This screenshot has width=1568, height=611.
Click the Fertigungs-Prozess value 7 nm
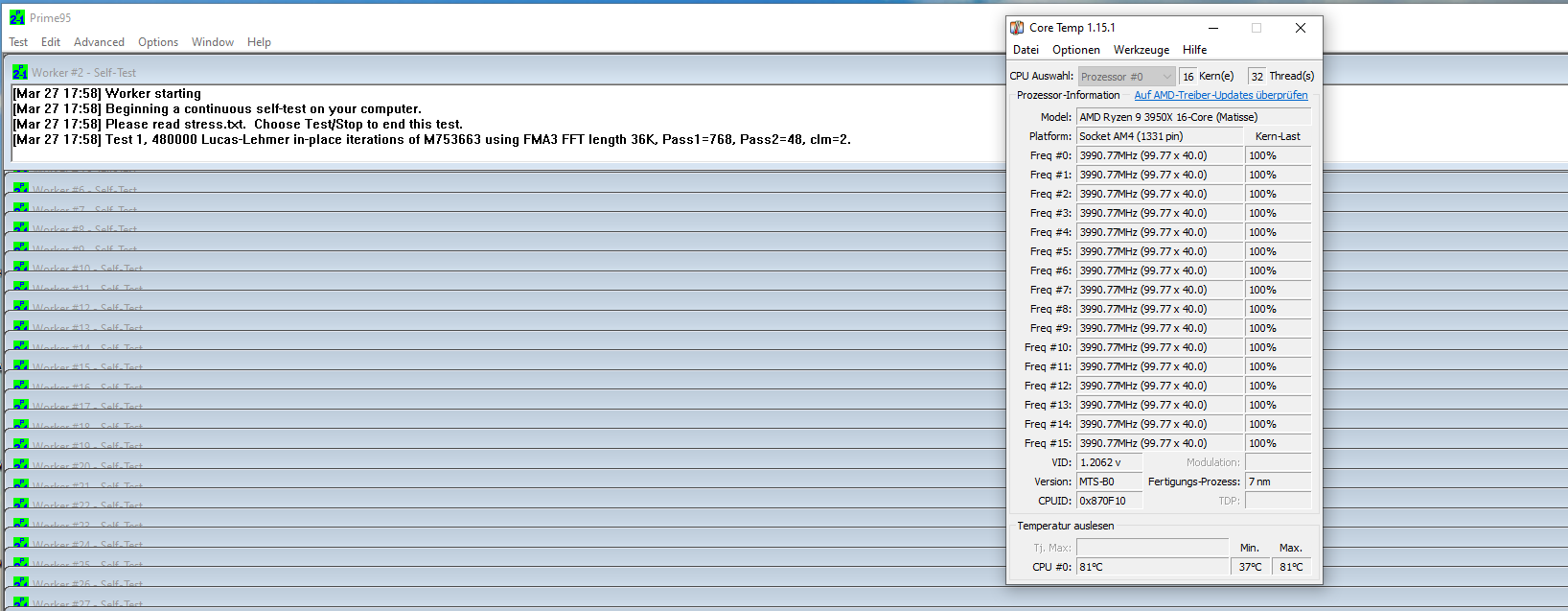click(1278, 482)
